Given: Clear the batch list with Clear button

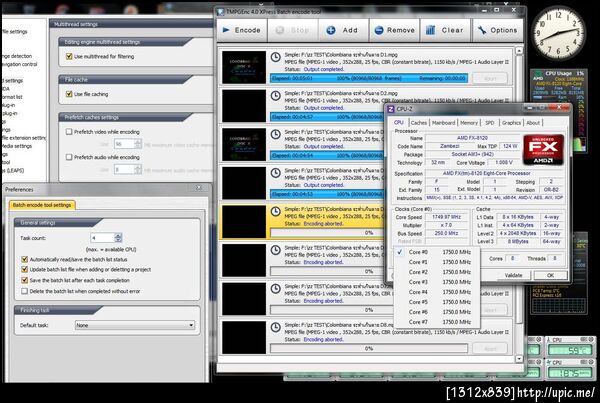Looking at the screenshot, I should [445, 30].
